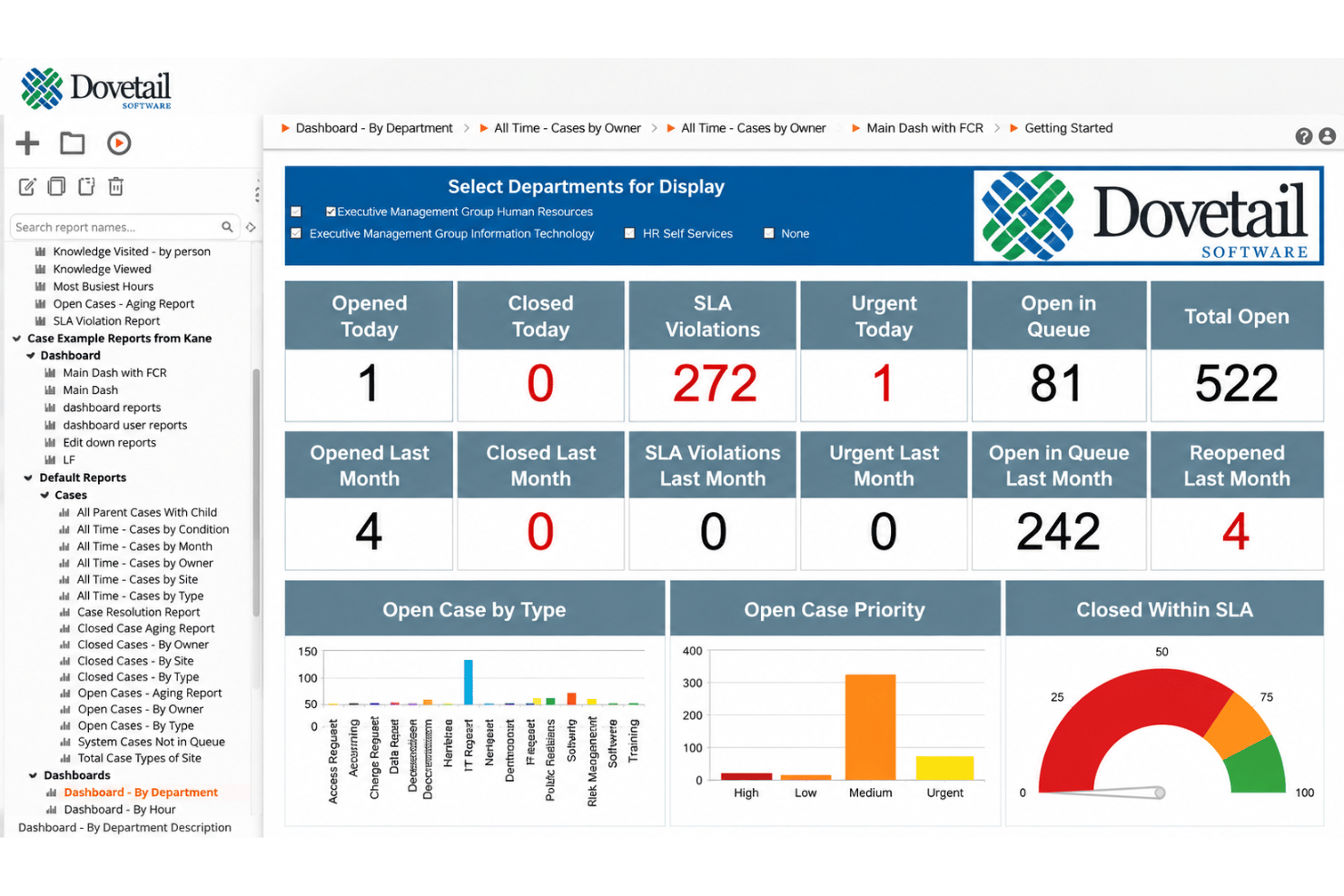Image resolution: width=1344 pixels, height=896 pixels.
Task: Toggle Executive Management Group Information Technology checkbox
Action: tap(296, 233)
